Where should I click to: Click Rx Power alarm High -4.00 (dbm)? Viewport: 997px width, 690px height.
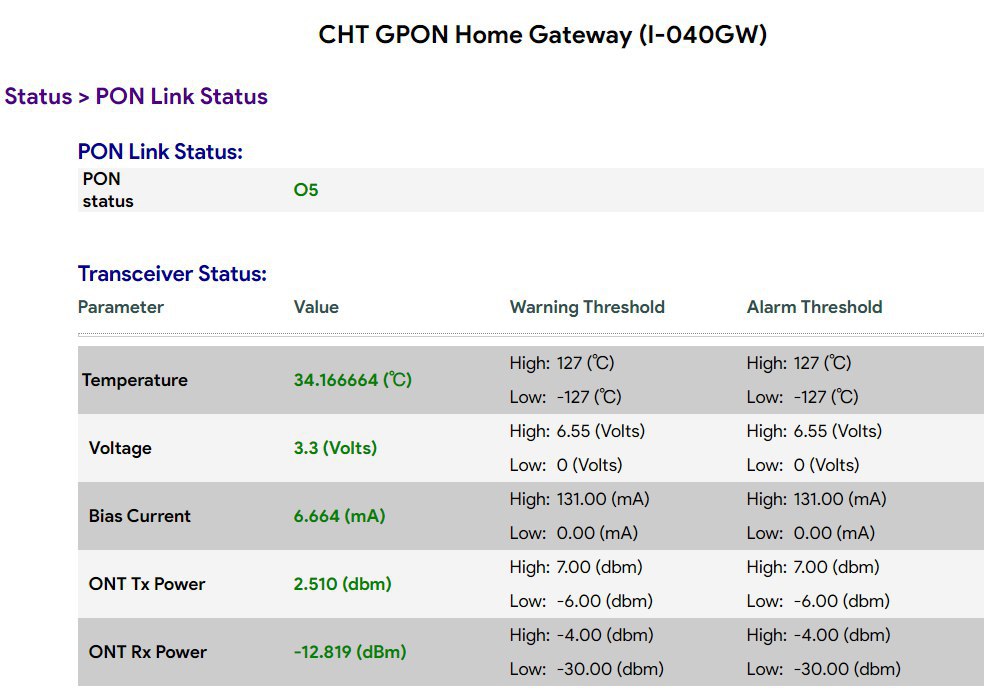point(819,635)
